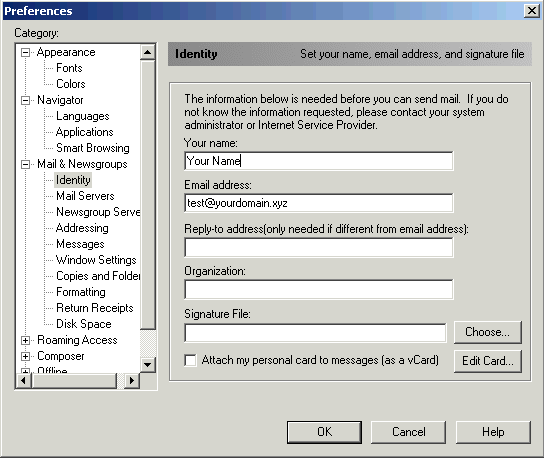Image resolution: width=544 pixels, height=458 pixels.
Task: Collapse the Appearance category
Action: 25,53
